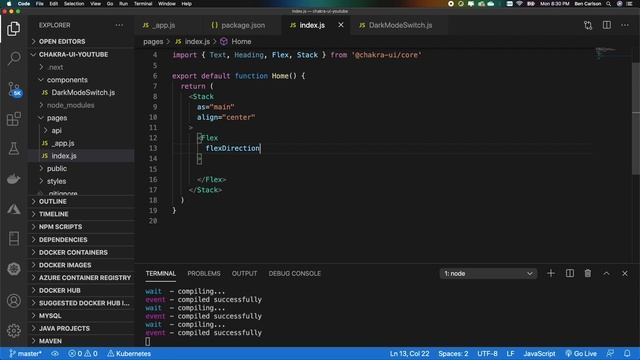
Task: Open the Extensions view in activity bar
Action: [x=14, y=119]
